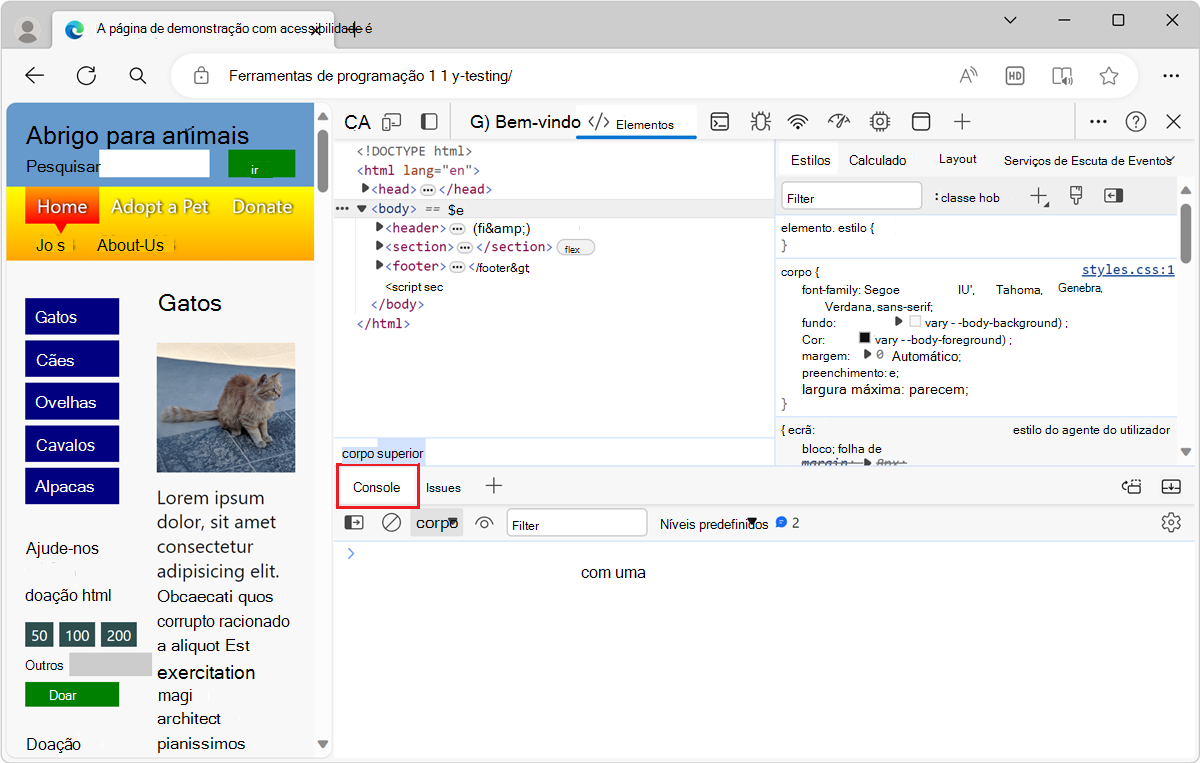The image size is (1200, 763).
Task: Select the Calculado tab
Action: (878, 160)
